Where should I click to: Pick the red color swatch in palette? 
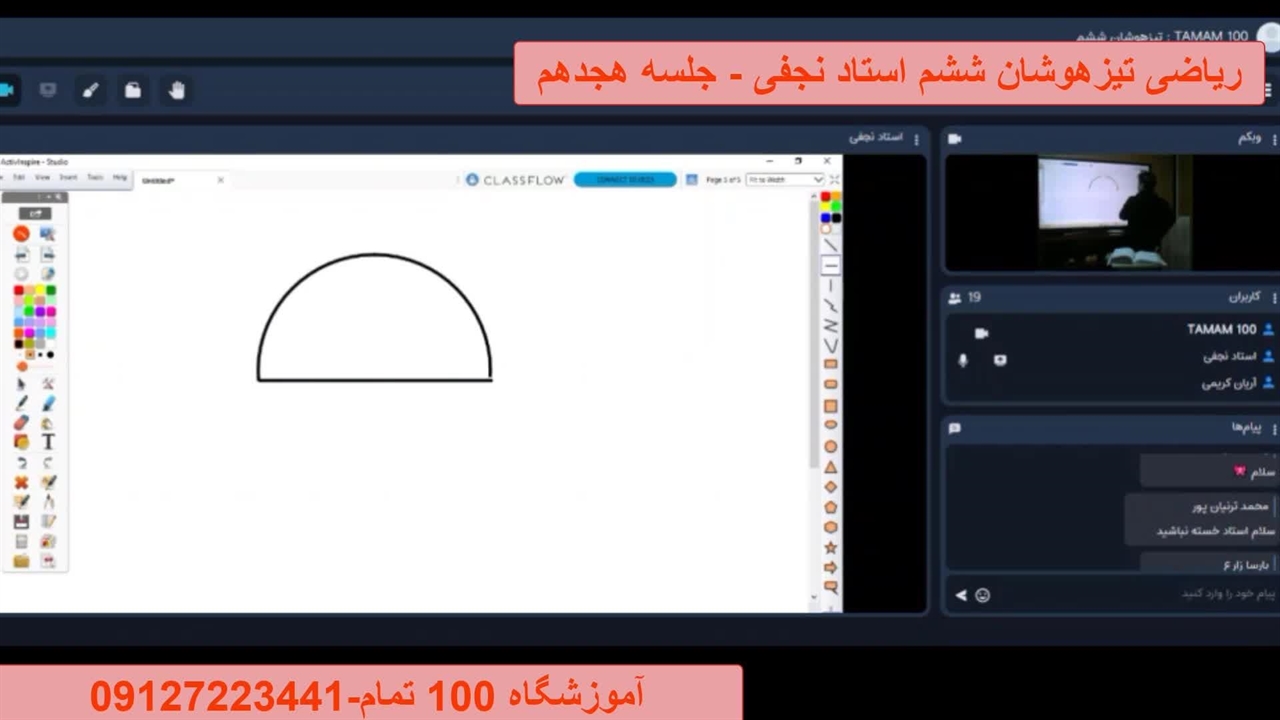click(19, 291)
